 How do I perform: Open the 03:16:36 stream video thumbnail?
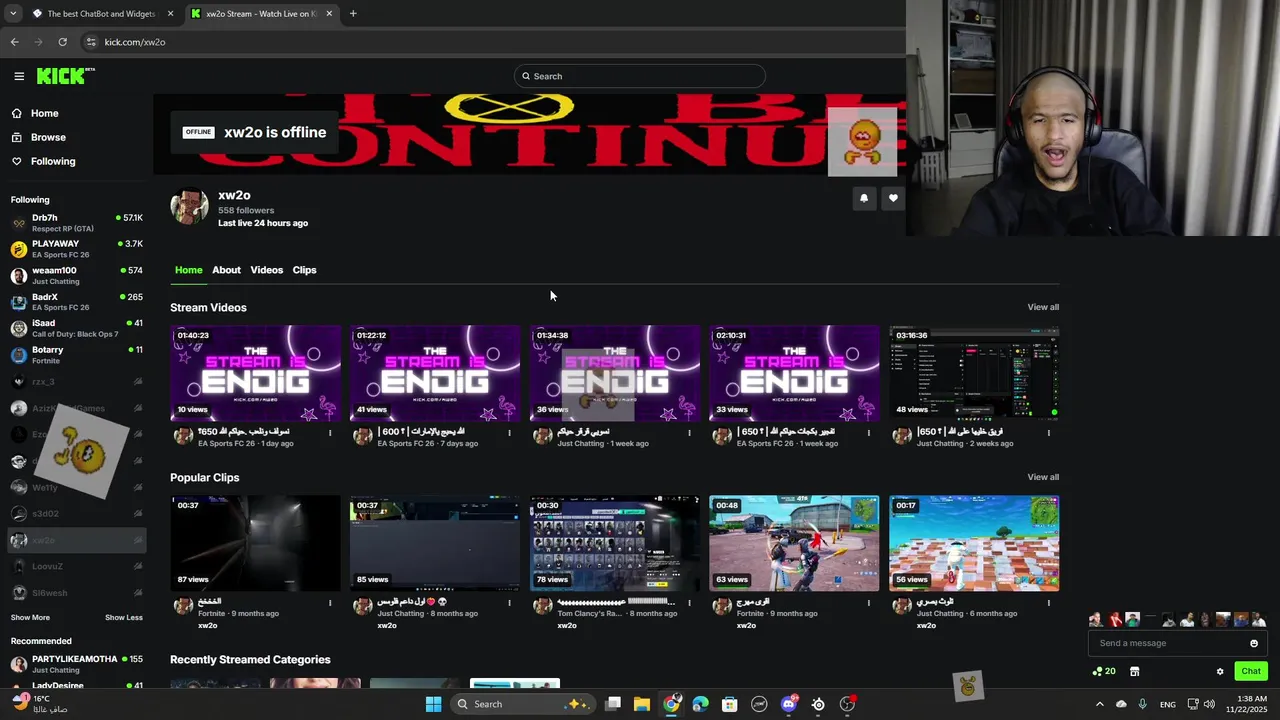(974, 373)
